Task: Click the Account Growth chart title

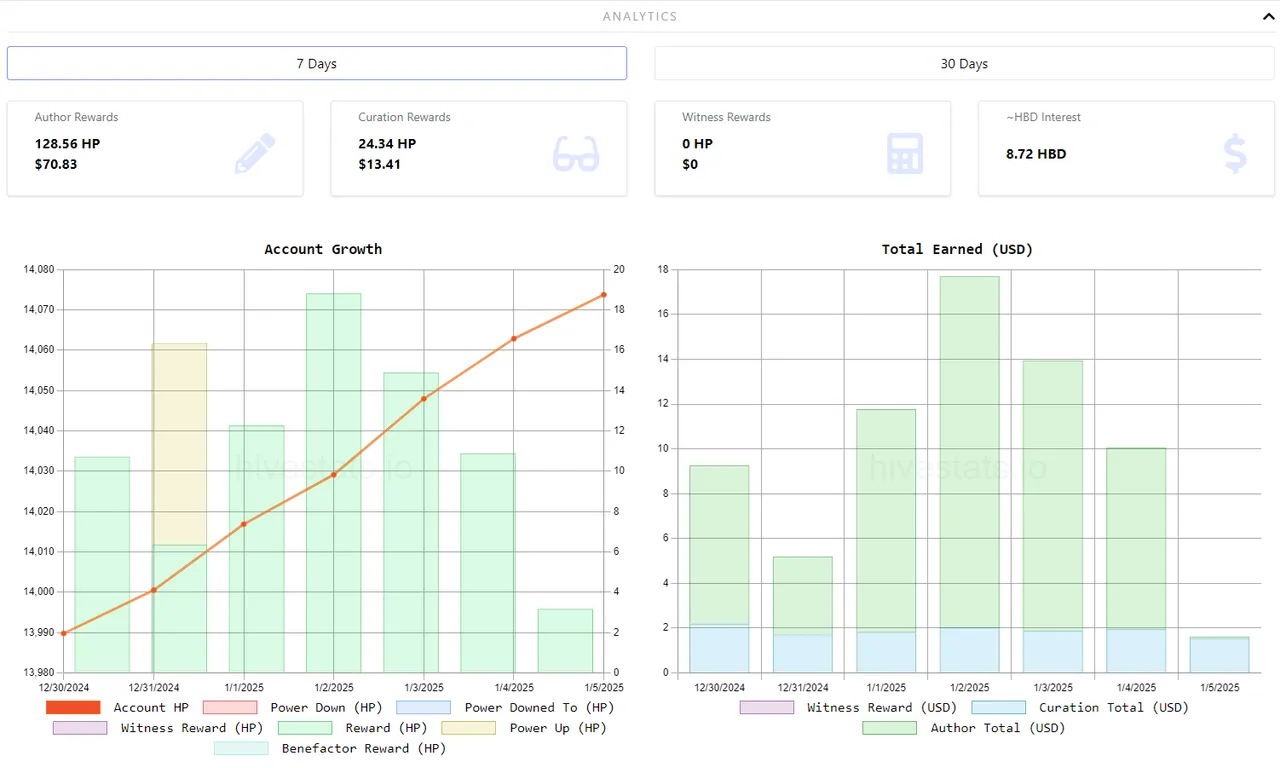Action: [x=323, y=249]
